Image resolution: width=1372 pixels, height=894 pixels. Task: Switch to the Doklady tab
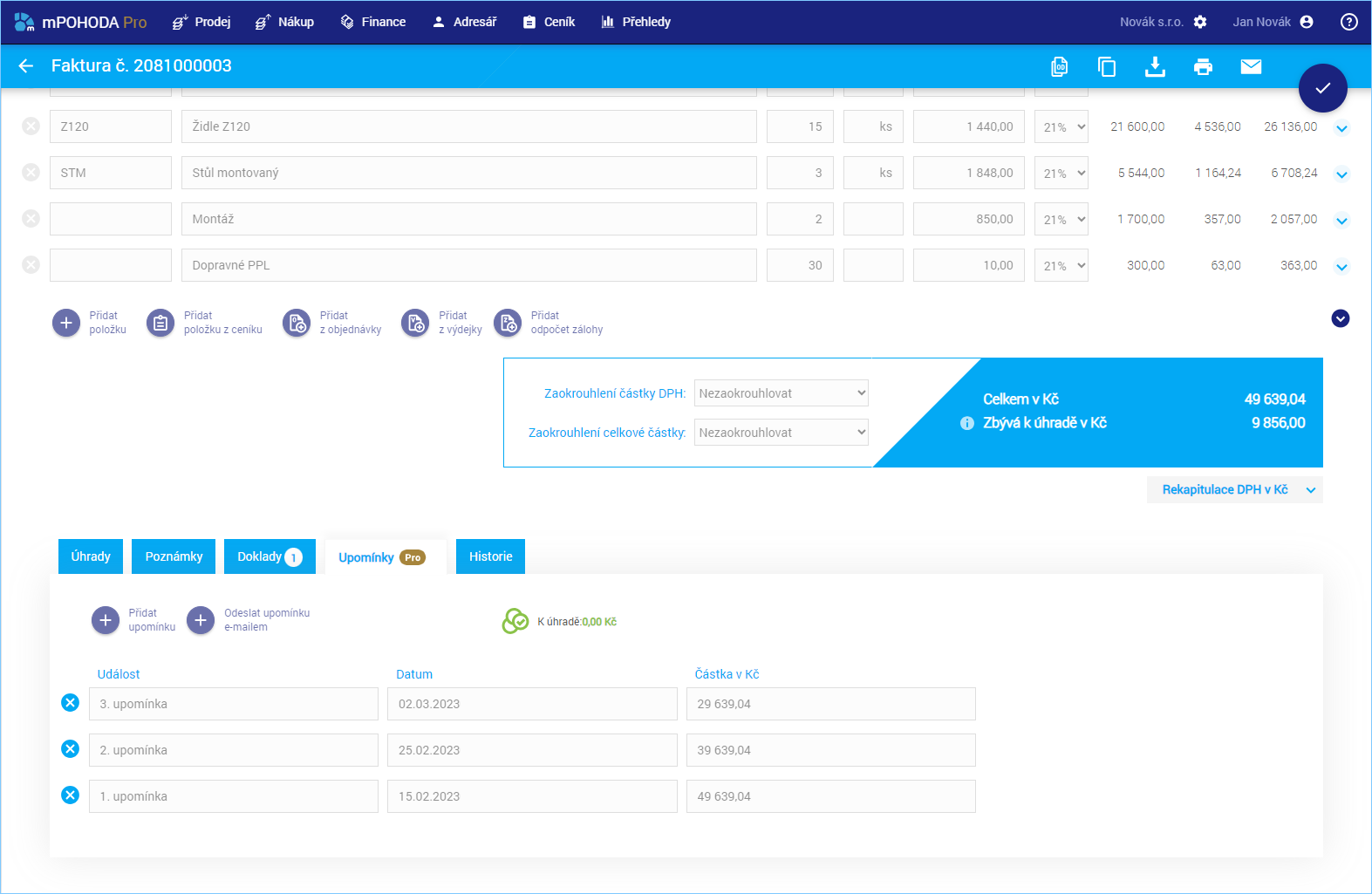coord(270,556)
